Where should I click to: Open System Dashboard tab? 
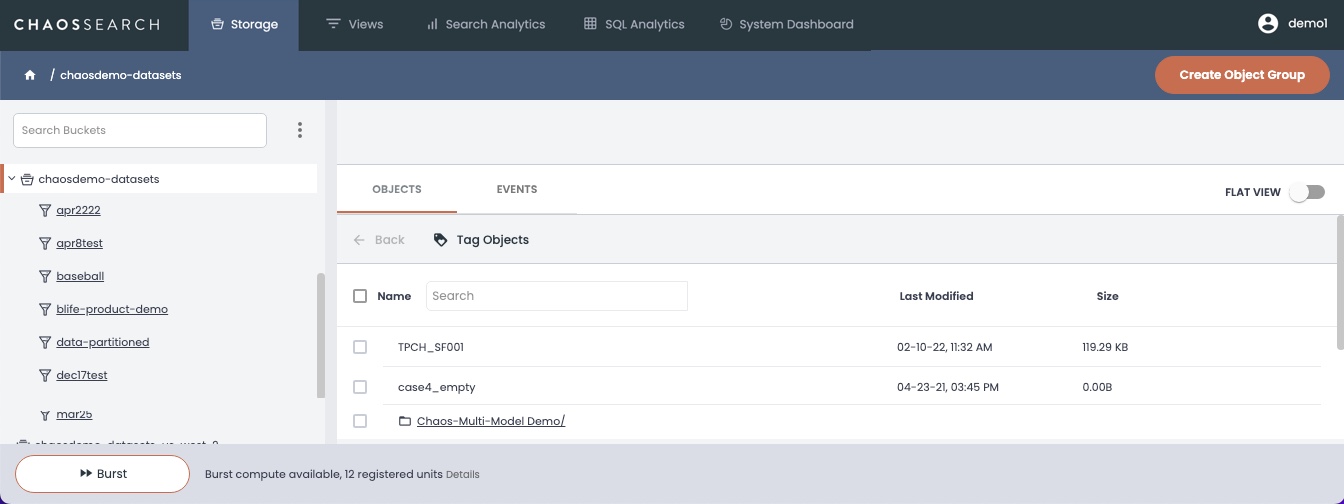coord(786,24)
